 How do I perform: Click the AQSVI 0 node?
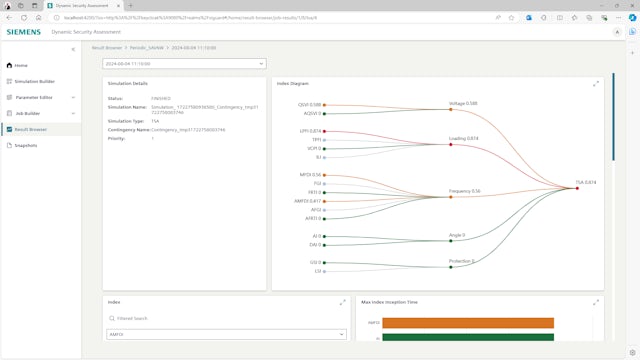(324, 114)
